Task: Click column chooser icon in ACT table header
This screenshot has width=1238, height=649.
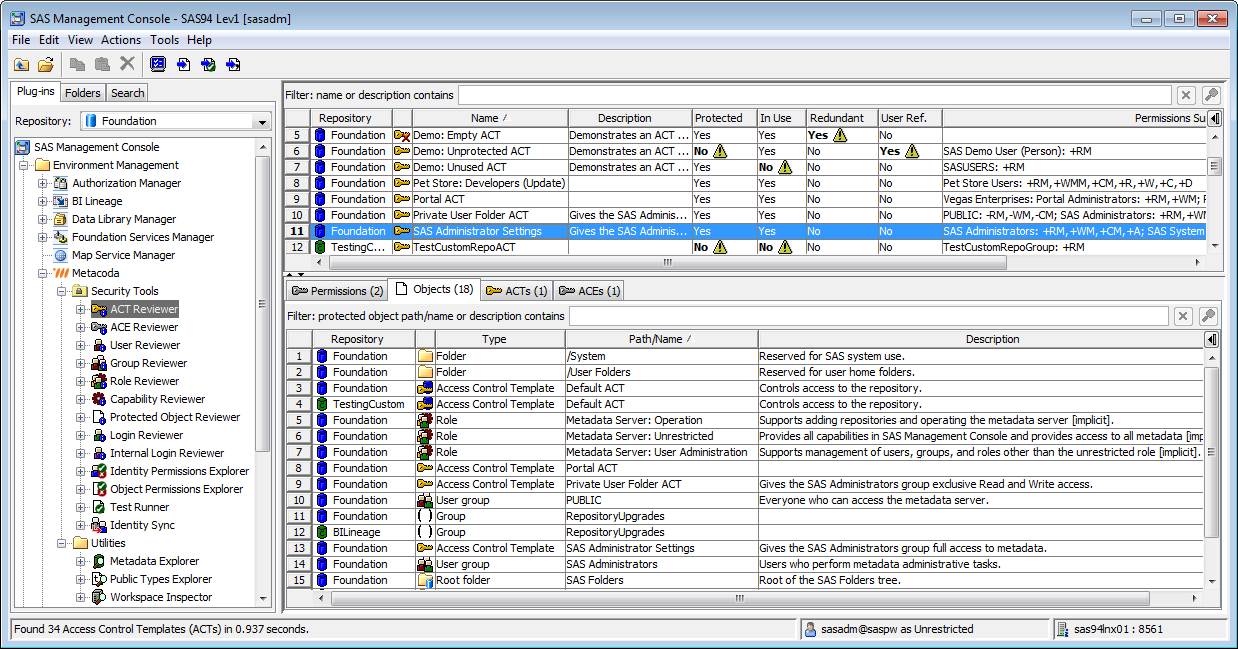Action: [x=1215, y=118]
